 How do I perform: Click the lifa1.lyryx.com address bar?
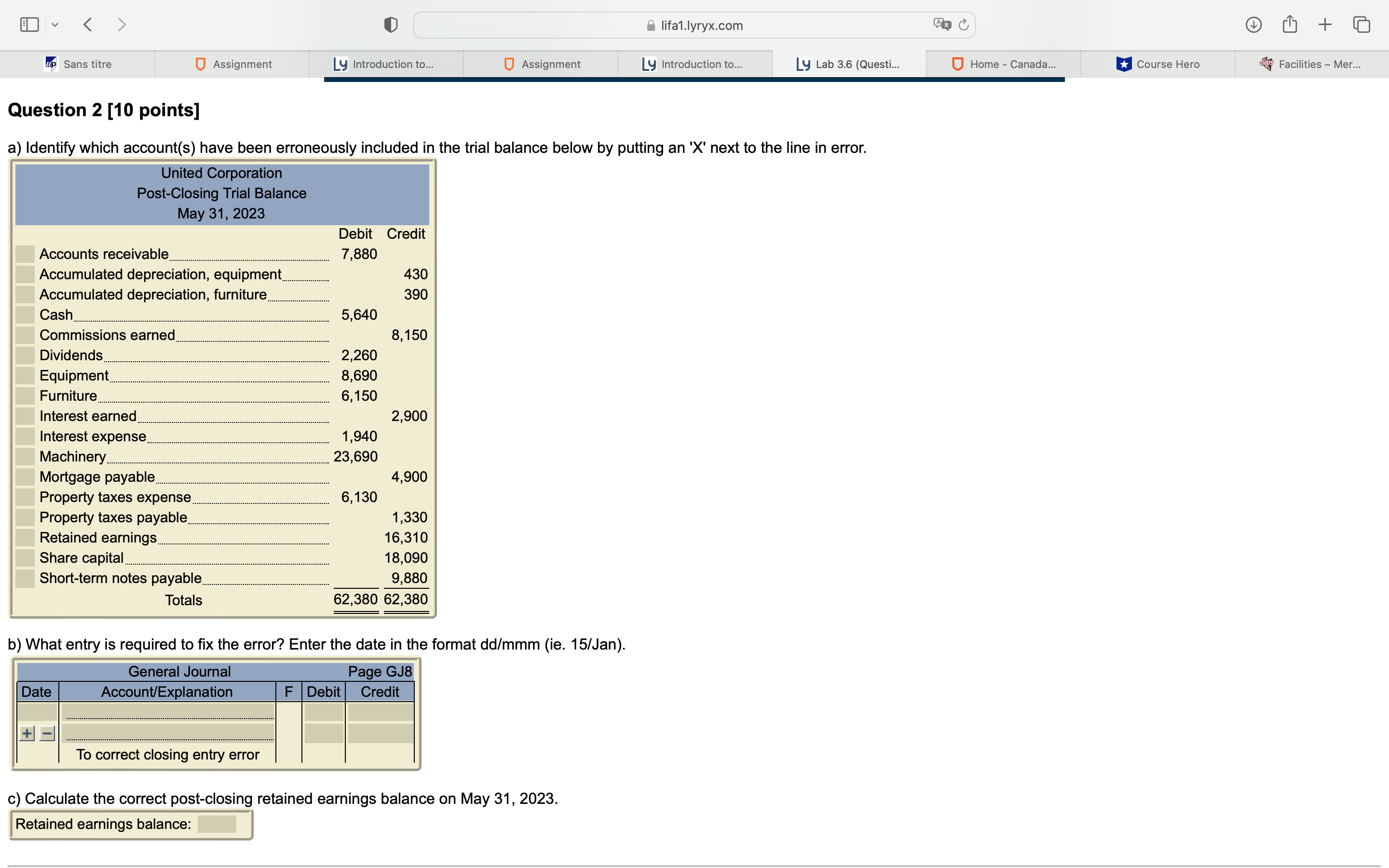[694, 25]
